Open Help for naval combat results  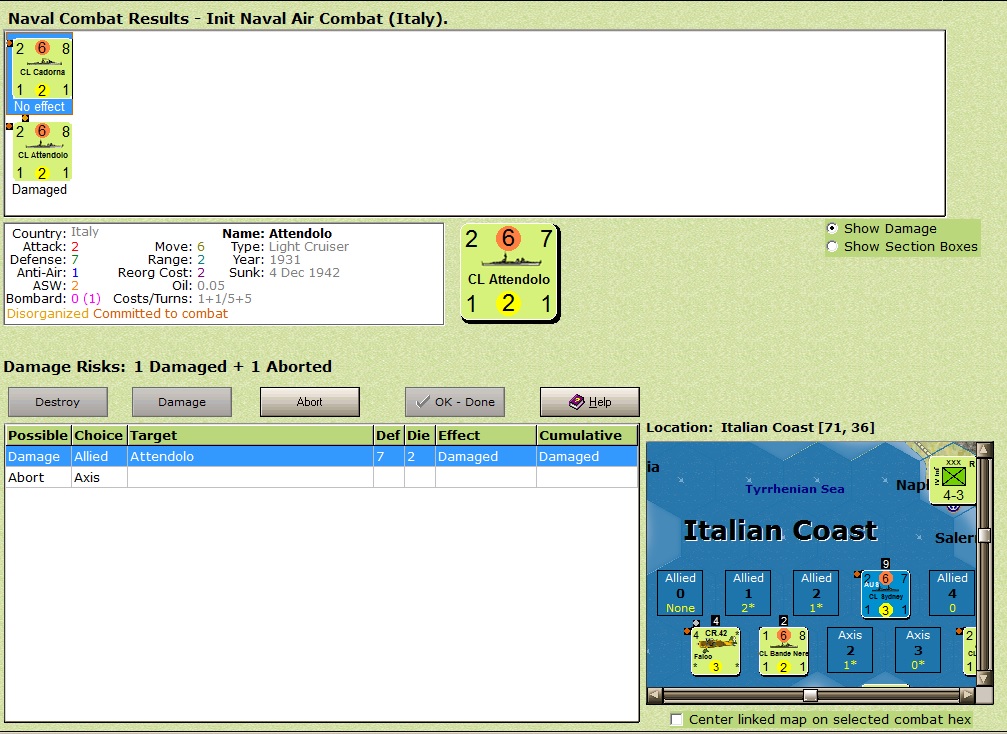[590, 402]
